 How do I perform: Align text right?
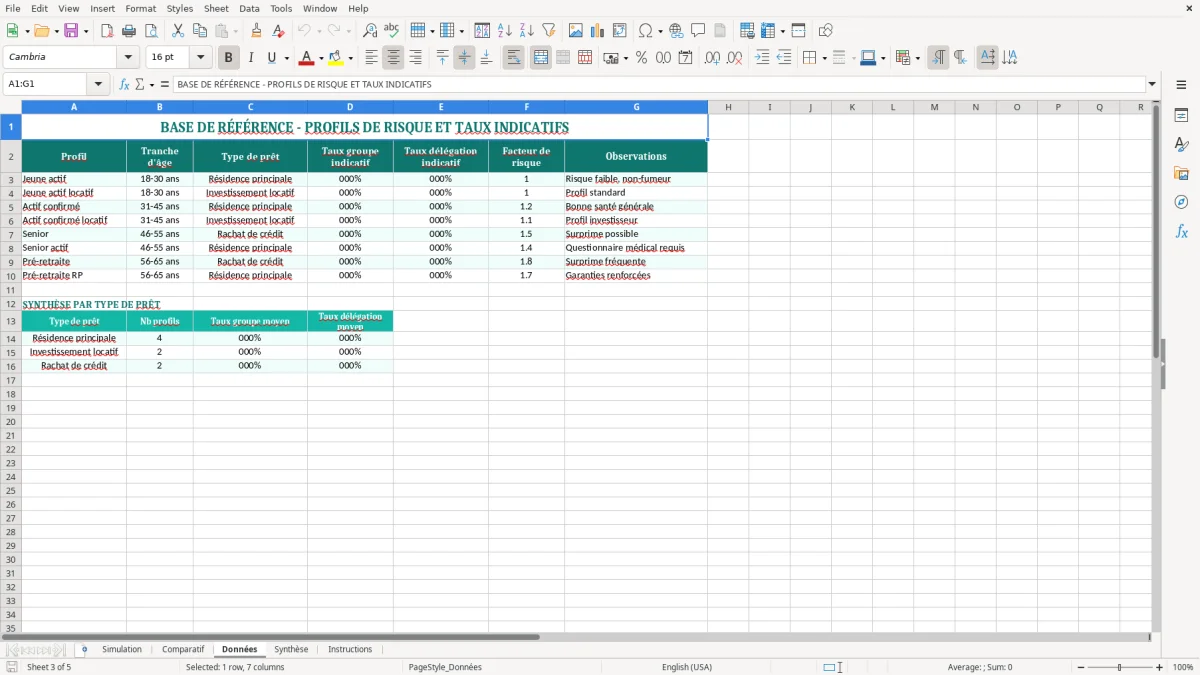pyautogui.click(x=416, y=58)
